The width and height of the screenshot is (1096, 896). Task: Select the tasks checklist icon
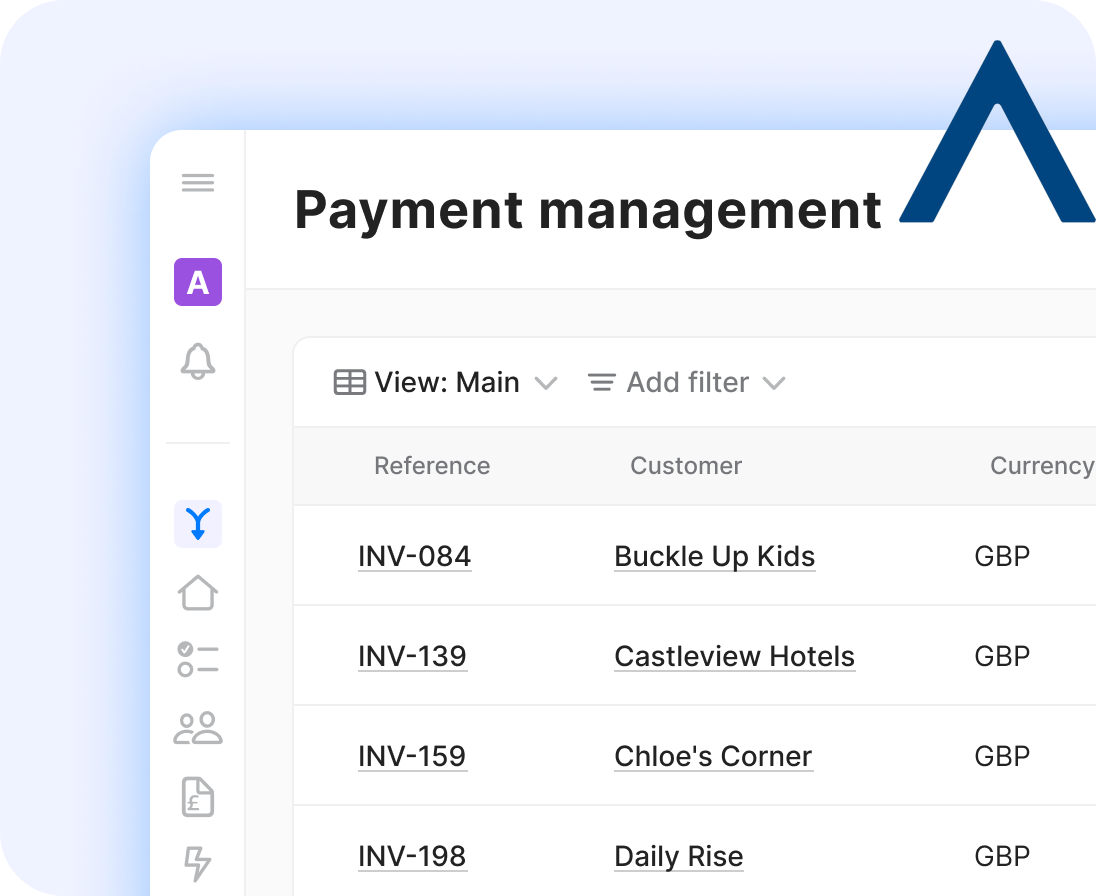point(198,660)
